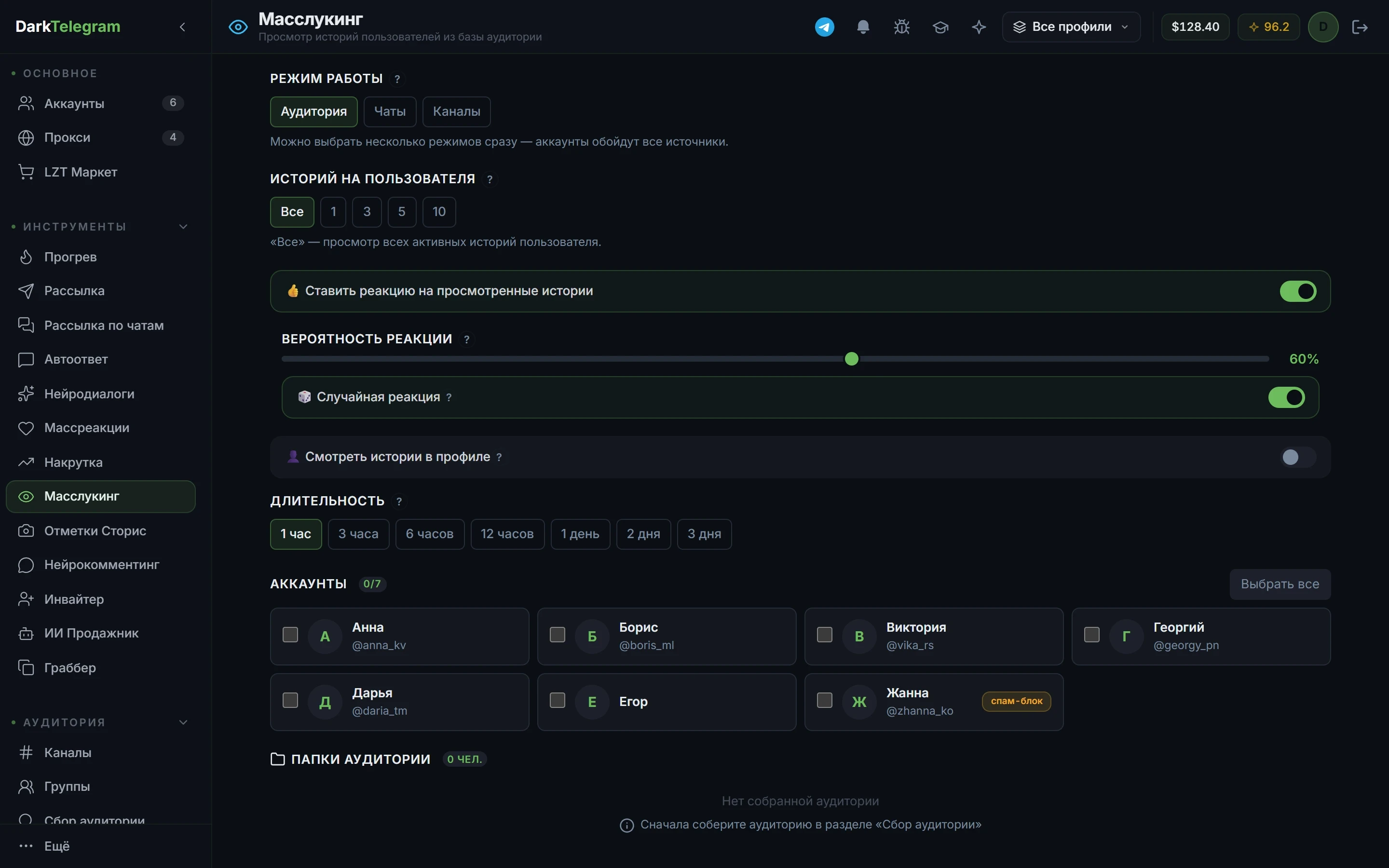Click the eye icon beside the Масслукинг title
The width and height of the screenshot is (1389, 868).
pyautogui.click(x=238, y=27)
